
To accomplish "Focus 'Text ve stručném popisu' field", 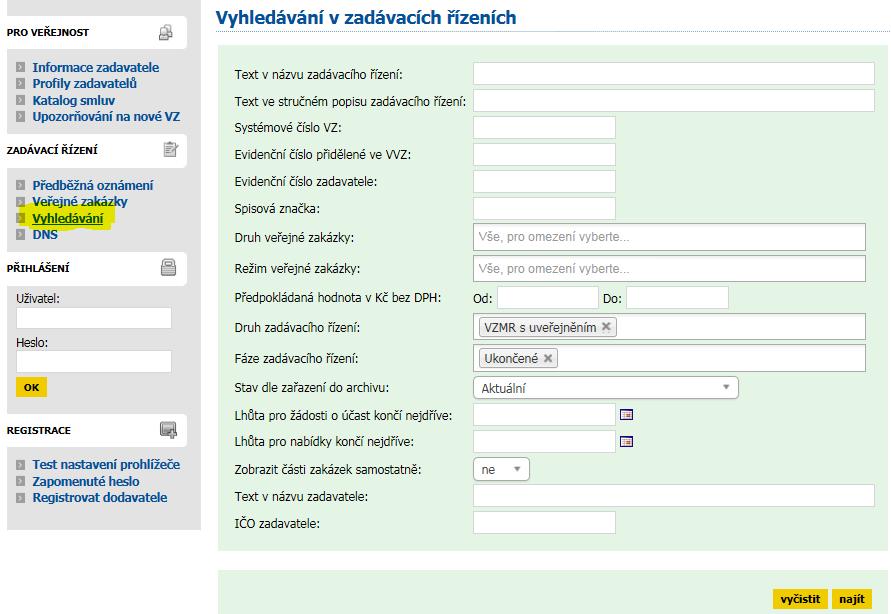I will 673,101.
